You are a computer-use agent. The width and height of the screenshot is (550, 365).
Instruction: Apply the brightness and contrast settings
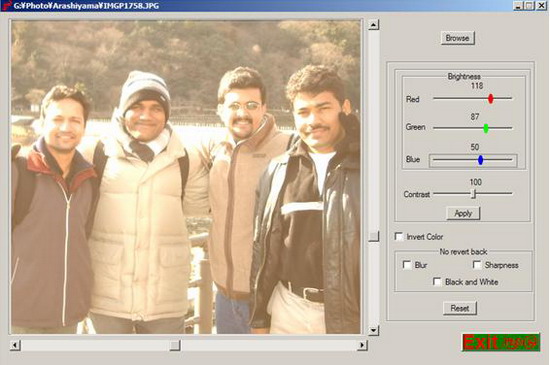tap(463, 213)
